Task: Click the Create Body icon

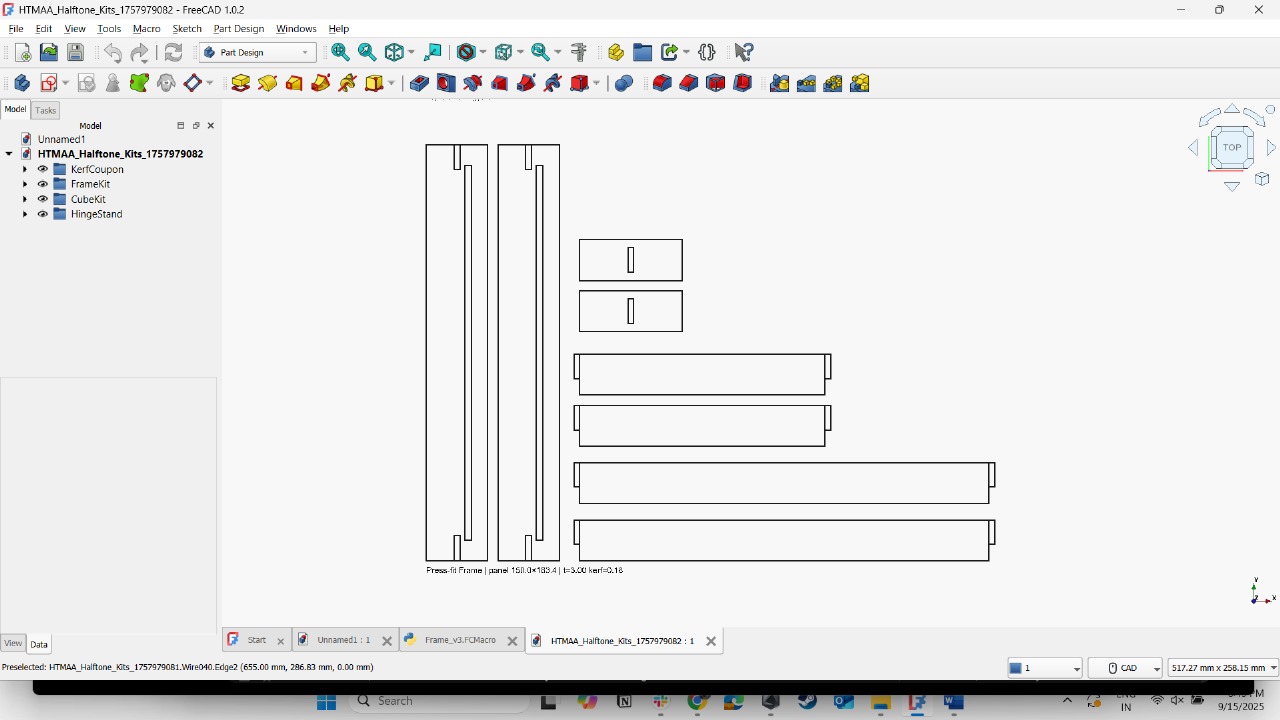Action: [x=22, y=83]
